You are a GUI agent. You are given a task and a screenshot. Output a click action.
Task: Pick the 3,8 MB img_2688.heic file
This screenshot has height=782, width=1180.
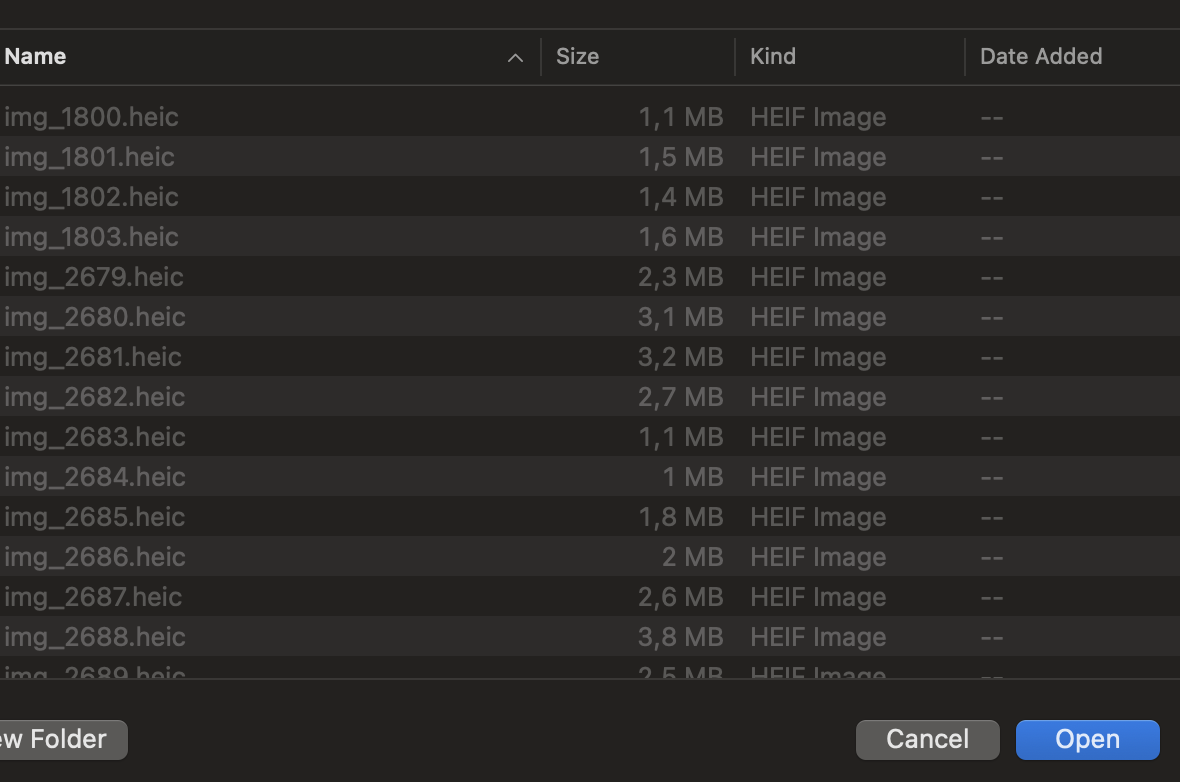tap(95, 637)
